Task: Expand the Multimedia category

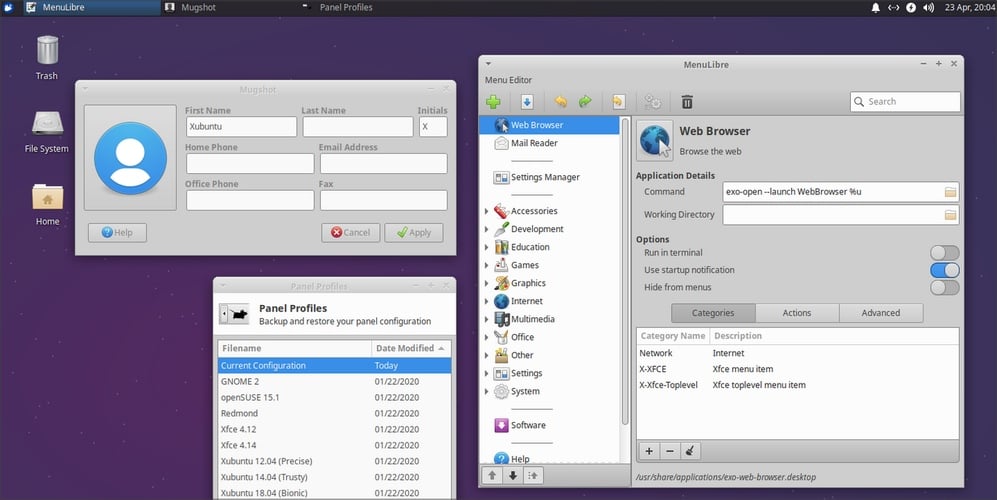Action: pyautogui.click(x=487, y=319)
